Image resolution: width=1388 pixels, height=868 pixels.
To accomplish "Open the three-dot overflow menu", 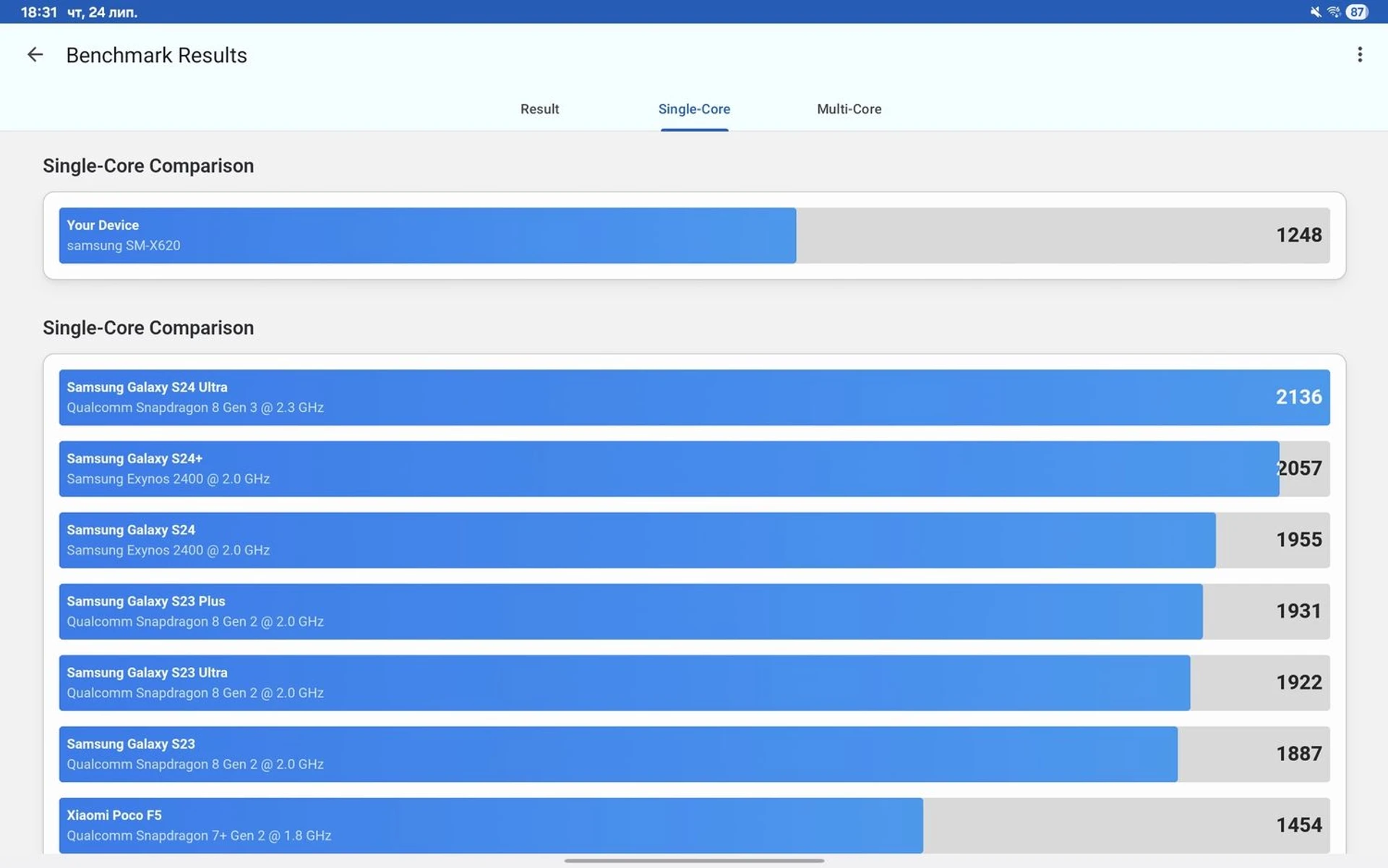I will coord(1359,55).
